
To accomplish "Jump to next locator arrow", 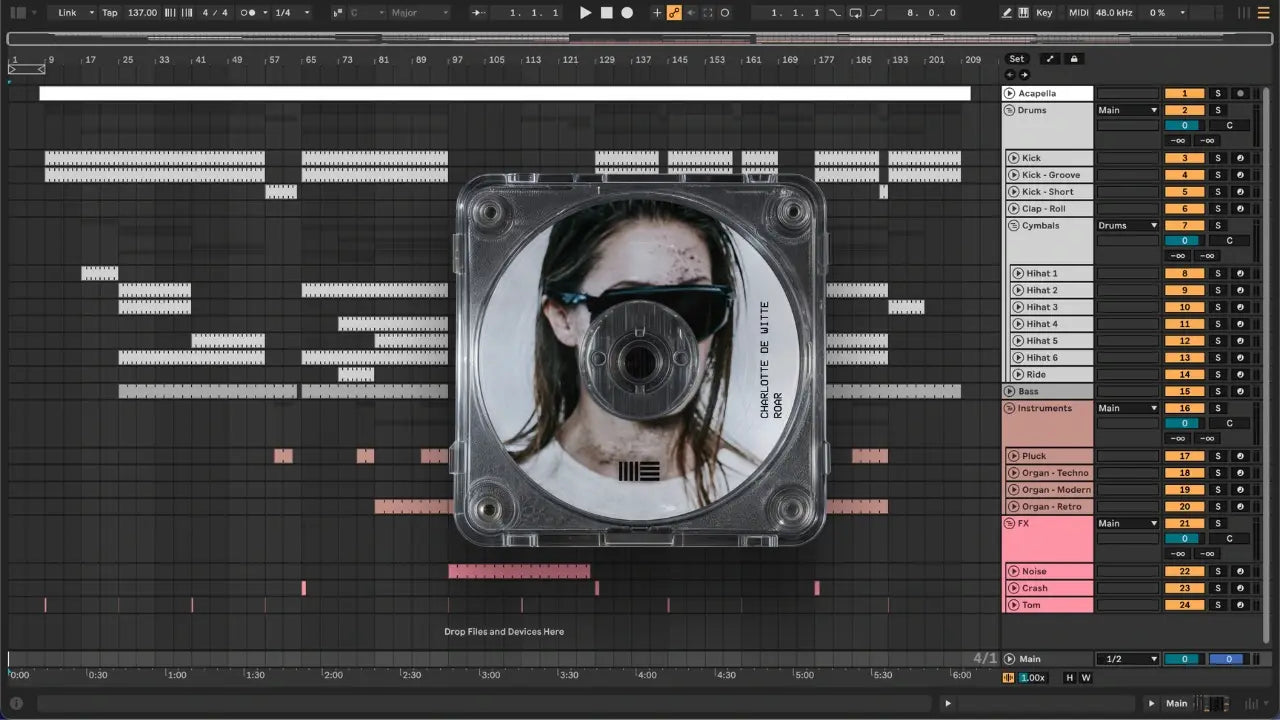I will 1023,74.
